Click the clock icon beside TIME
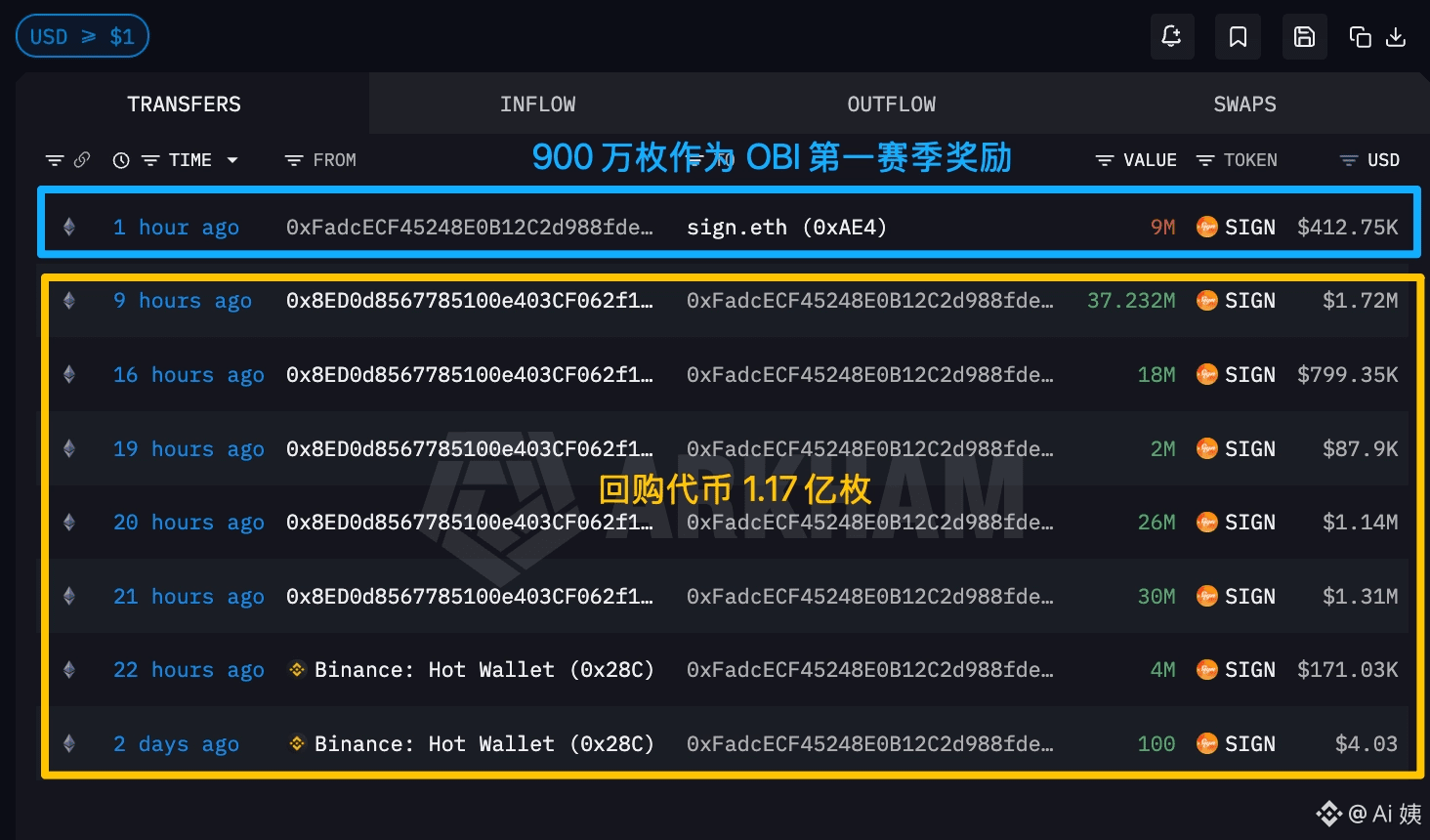Screen dimensions: 1430x840 [121, 160]
